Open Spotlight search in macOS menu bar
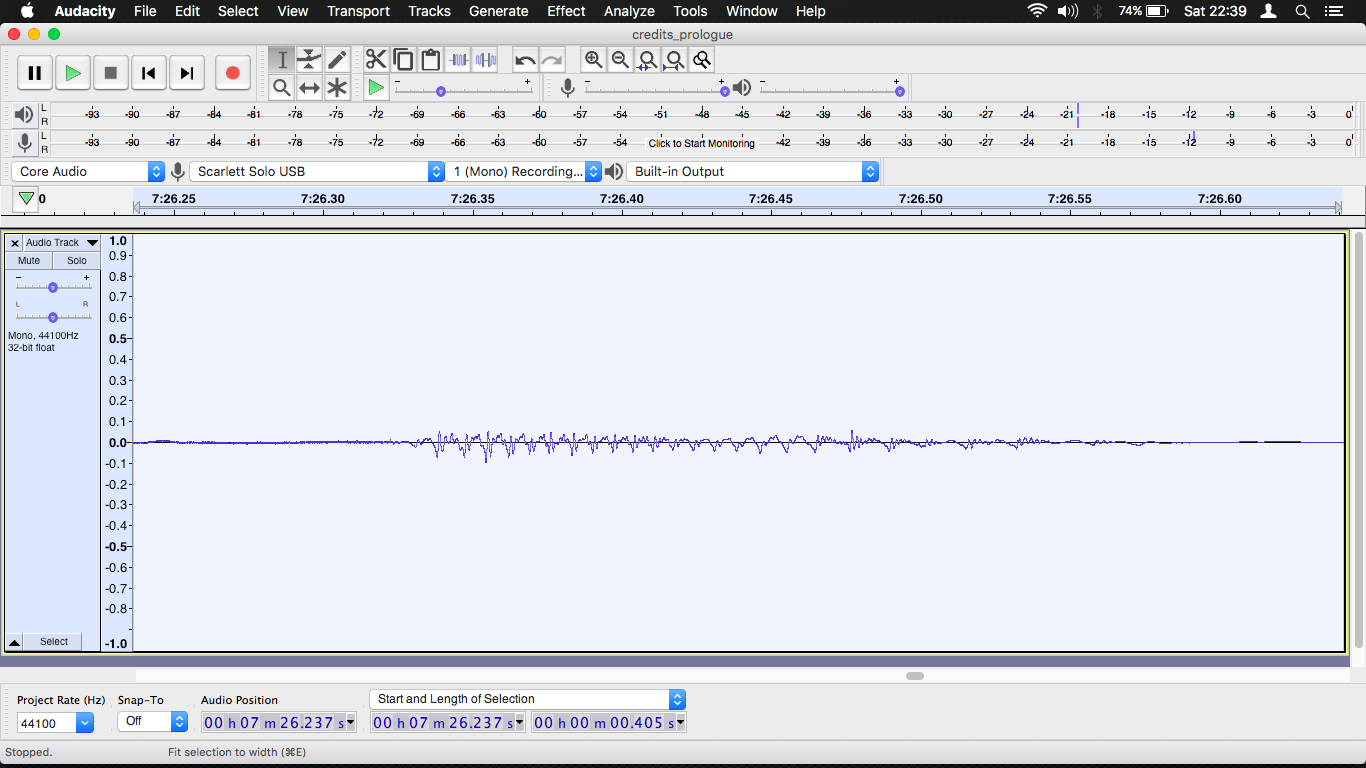The width and height of the screenshot is (1366, 768). tap(1302, 11)
